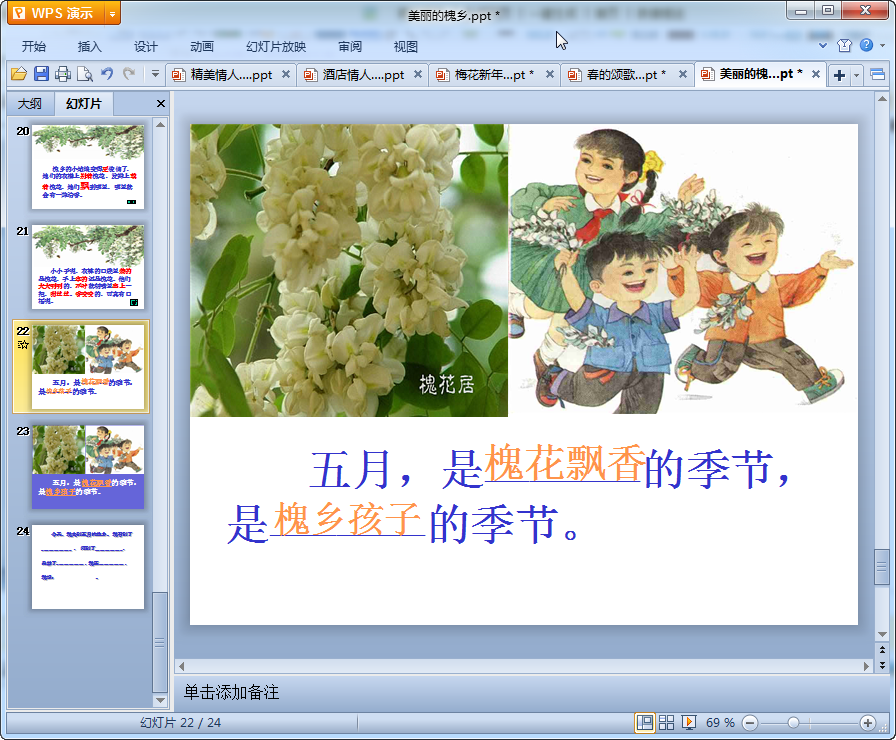
Task: Select slide 23 thumbnail
Action: (88, 467)
